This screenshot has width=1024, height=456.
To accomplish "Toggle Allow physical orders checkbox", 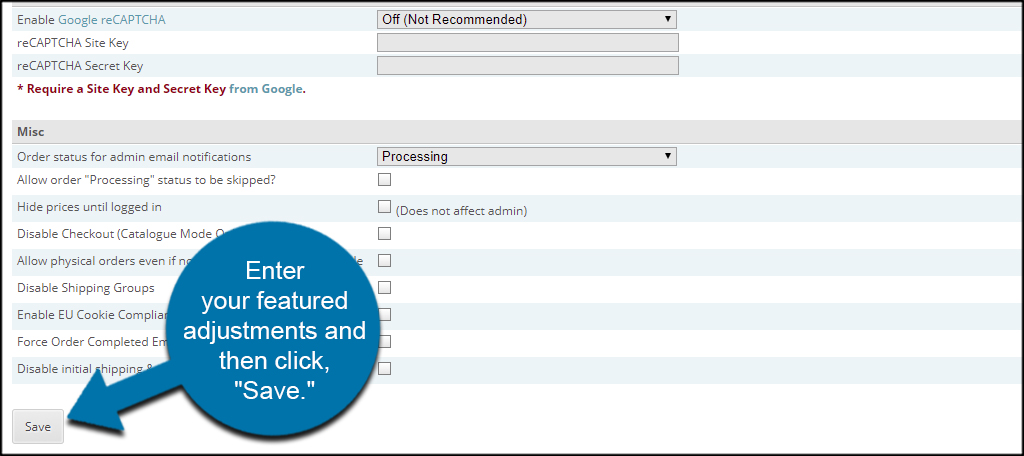I will click(x=385, y=261).
